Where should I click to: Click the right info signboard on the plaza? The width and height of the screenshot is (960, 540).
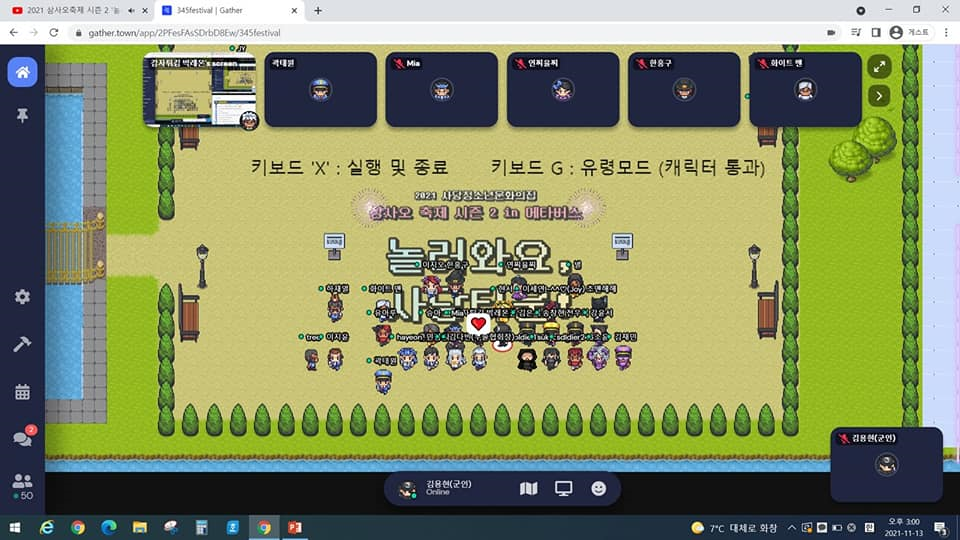pos(622,246)
